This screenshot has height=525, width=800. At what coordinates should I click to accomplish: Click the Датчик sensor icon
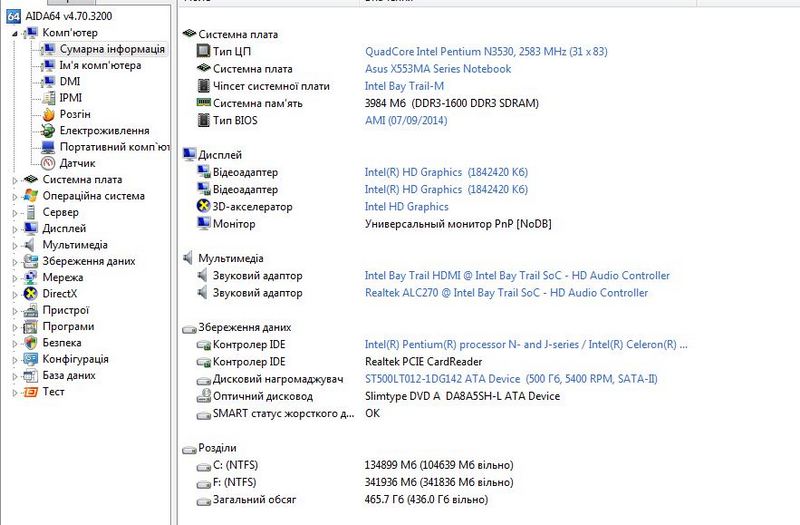coord(47,163)
